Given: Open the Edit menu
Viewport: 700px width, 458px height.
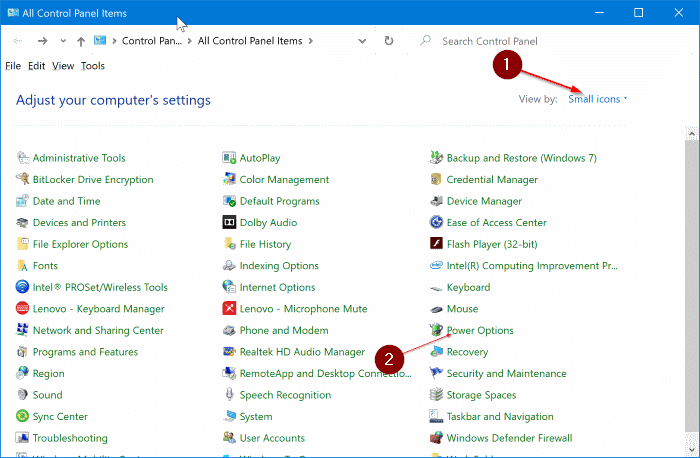Looking at the screenshot, I should point(36,66).
